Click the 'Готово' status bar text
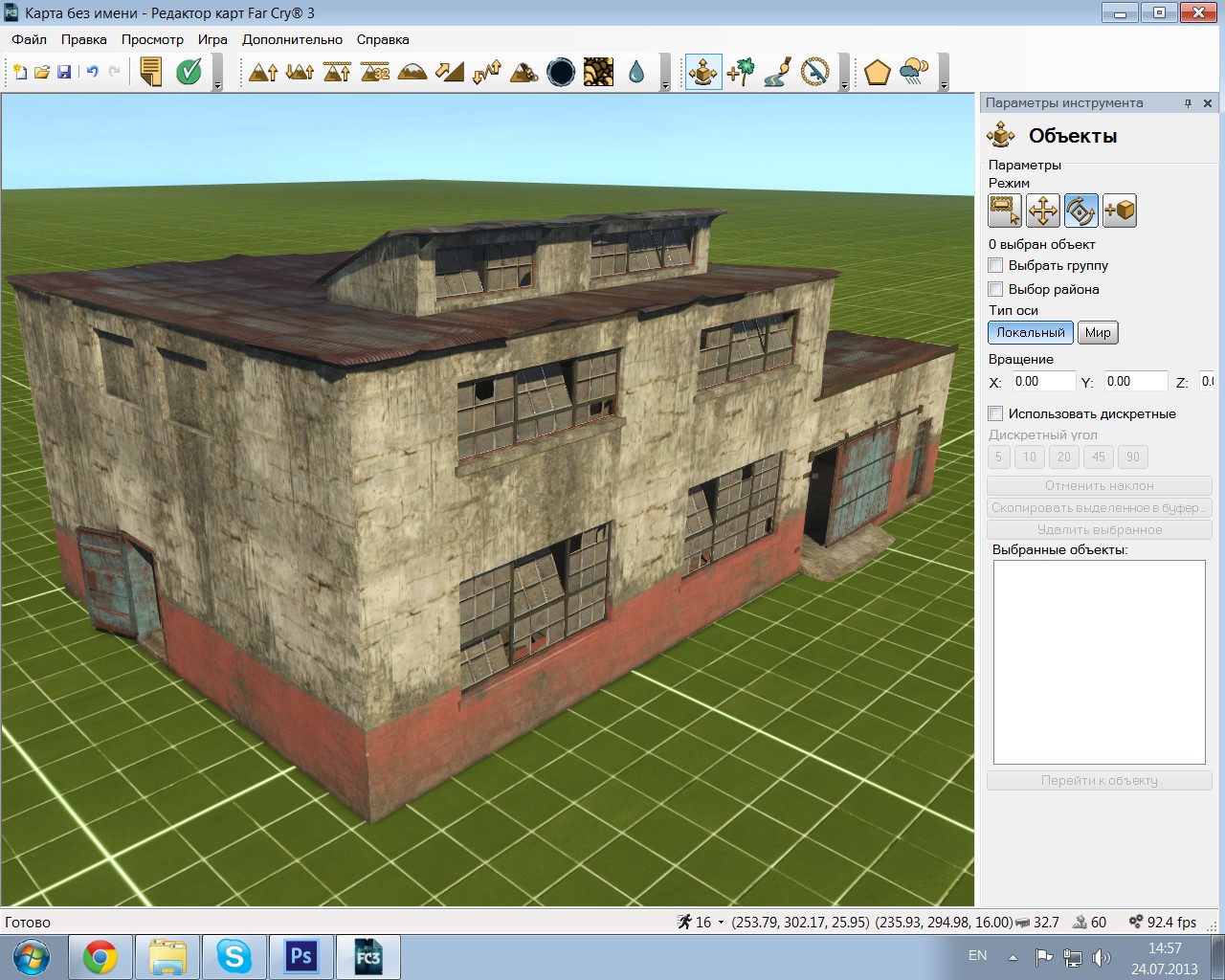Image resolution: width=1225 pixels, height=980 pixels. click(x=28, y=923)
